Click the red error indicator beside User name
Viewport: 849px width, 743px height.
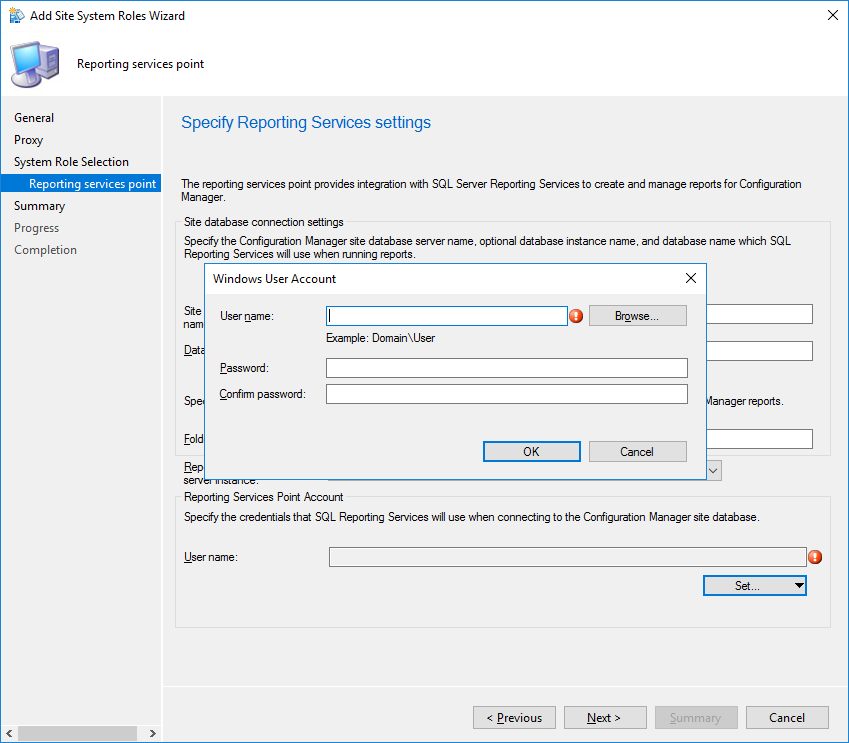577,315
